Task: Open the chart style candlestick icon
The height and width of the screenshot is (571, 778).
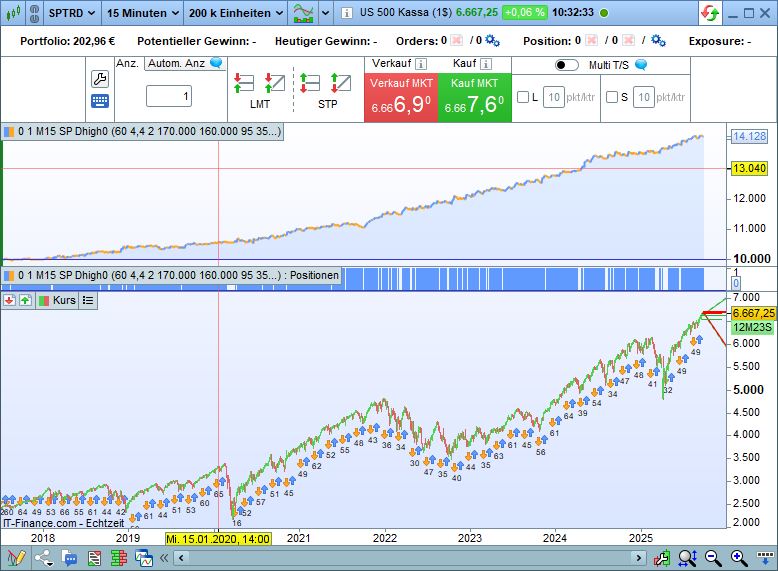Action: (x=13, y=13)
